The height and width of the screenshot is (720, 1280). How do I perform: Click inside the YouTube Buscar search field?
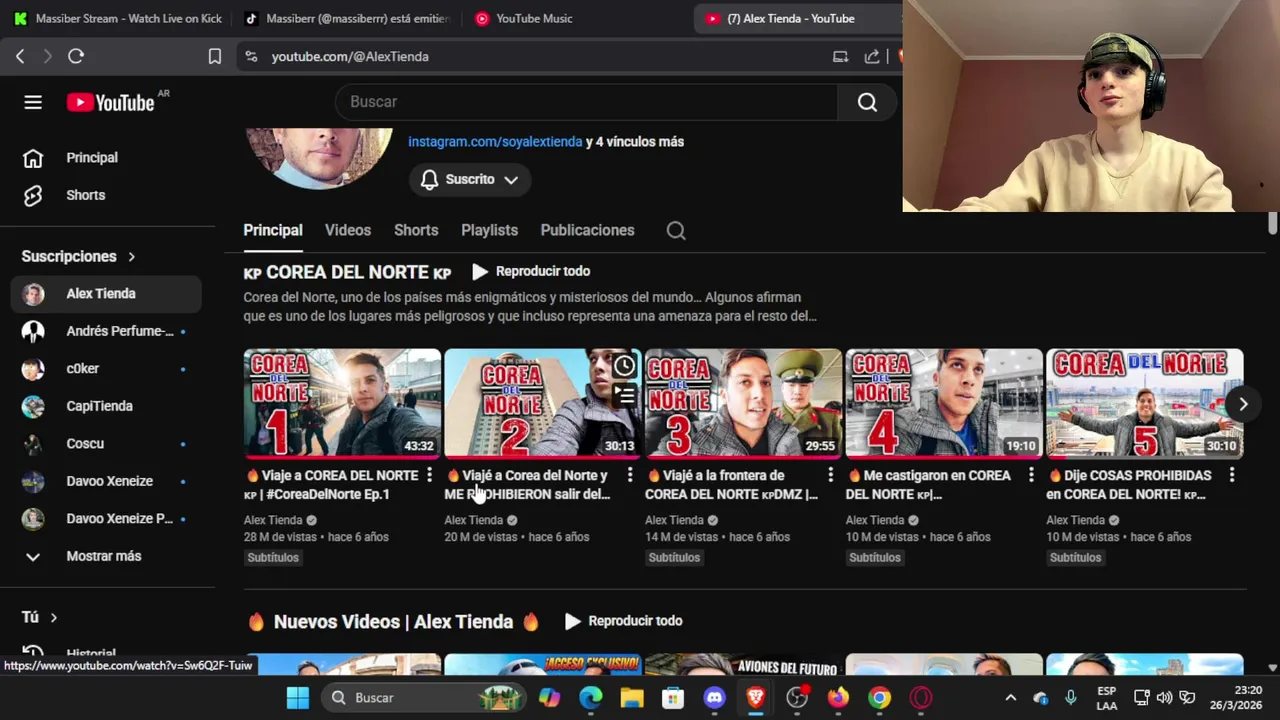point(587,102)
